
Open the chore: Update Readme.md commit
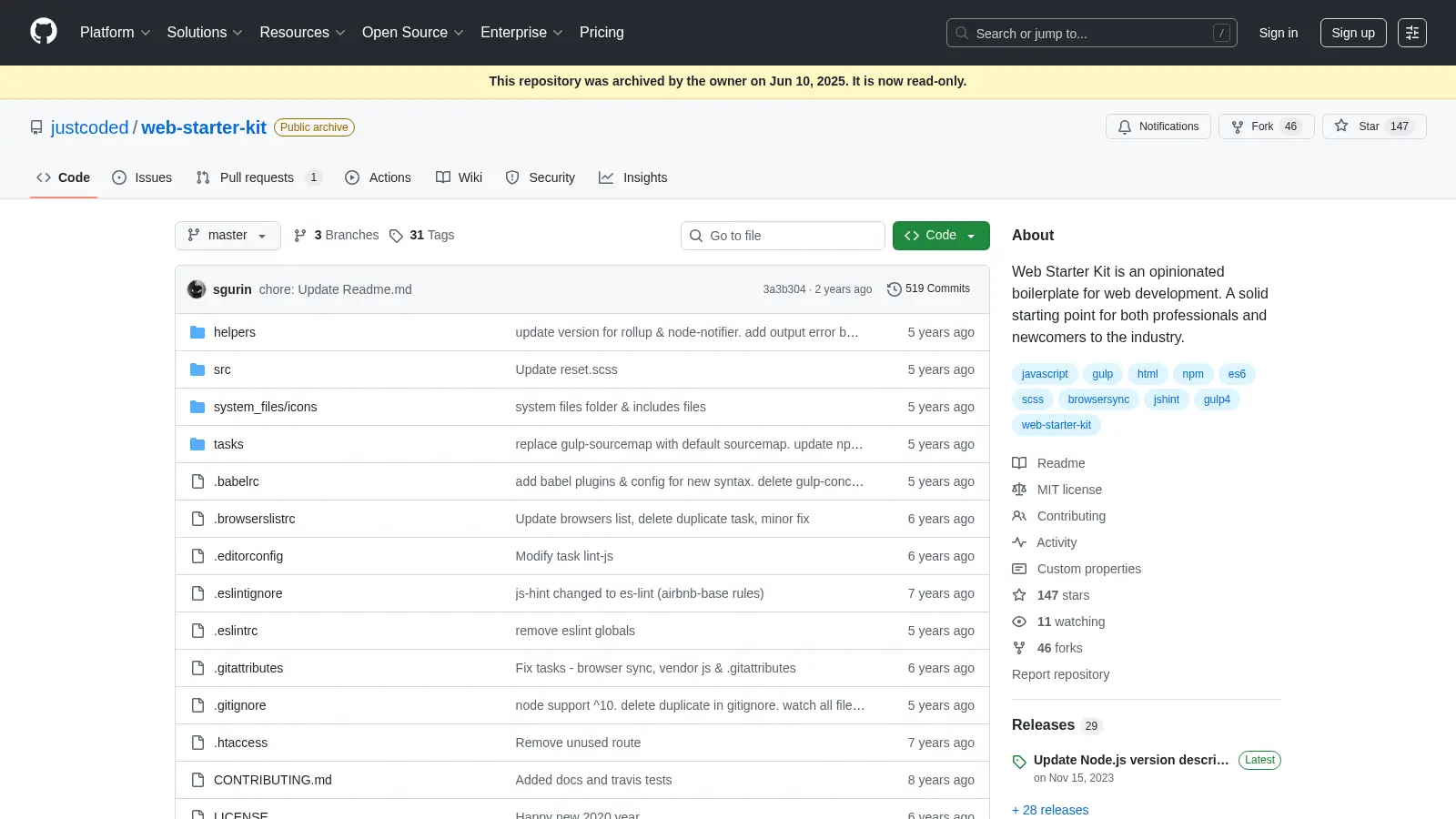click(x=335, y=289)
